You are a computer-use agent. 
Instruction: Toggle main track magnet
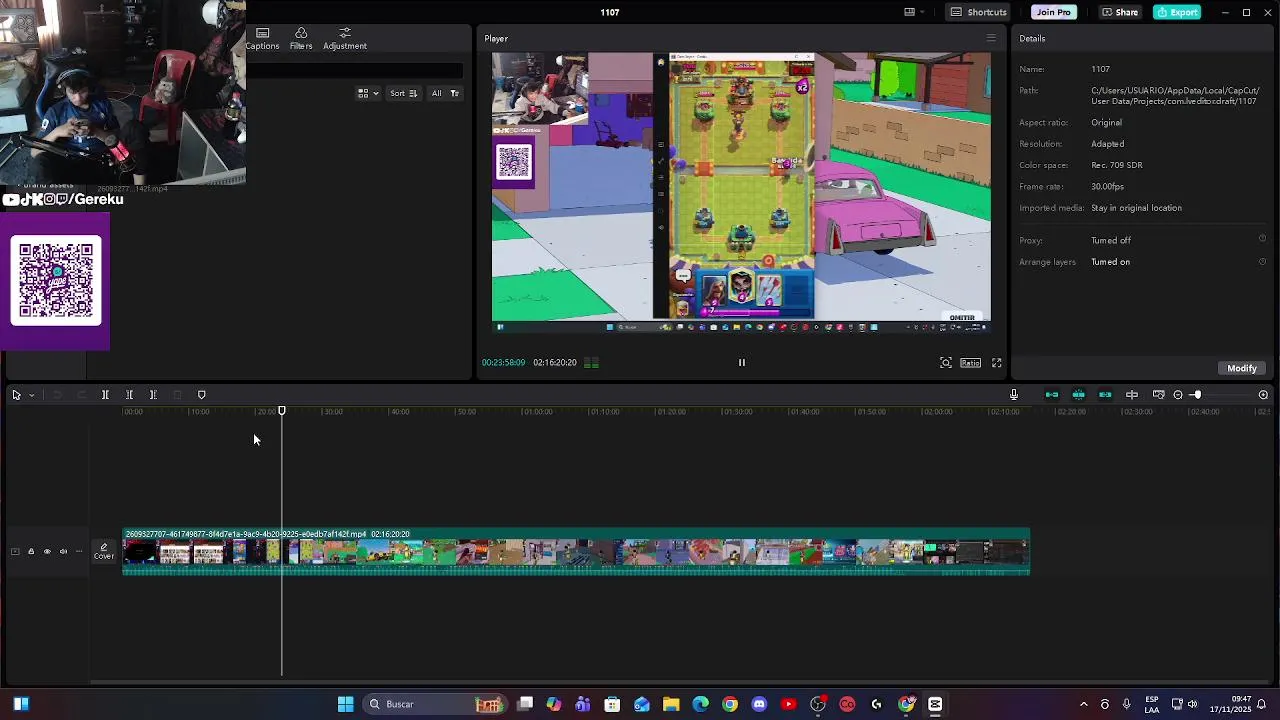click(x=1051, y=395)
